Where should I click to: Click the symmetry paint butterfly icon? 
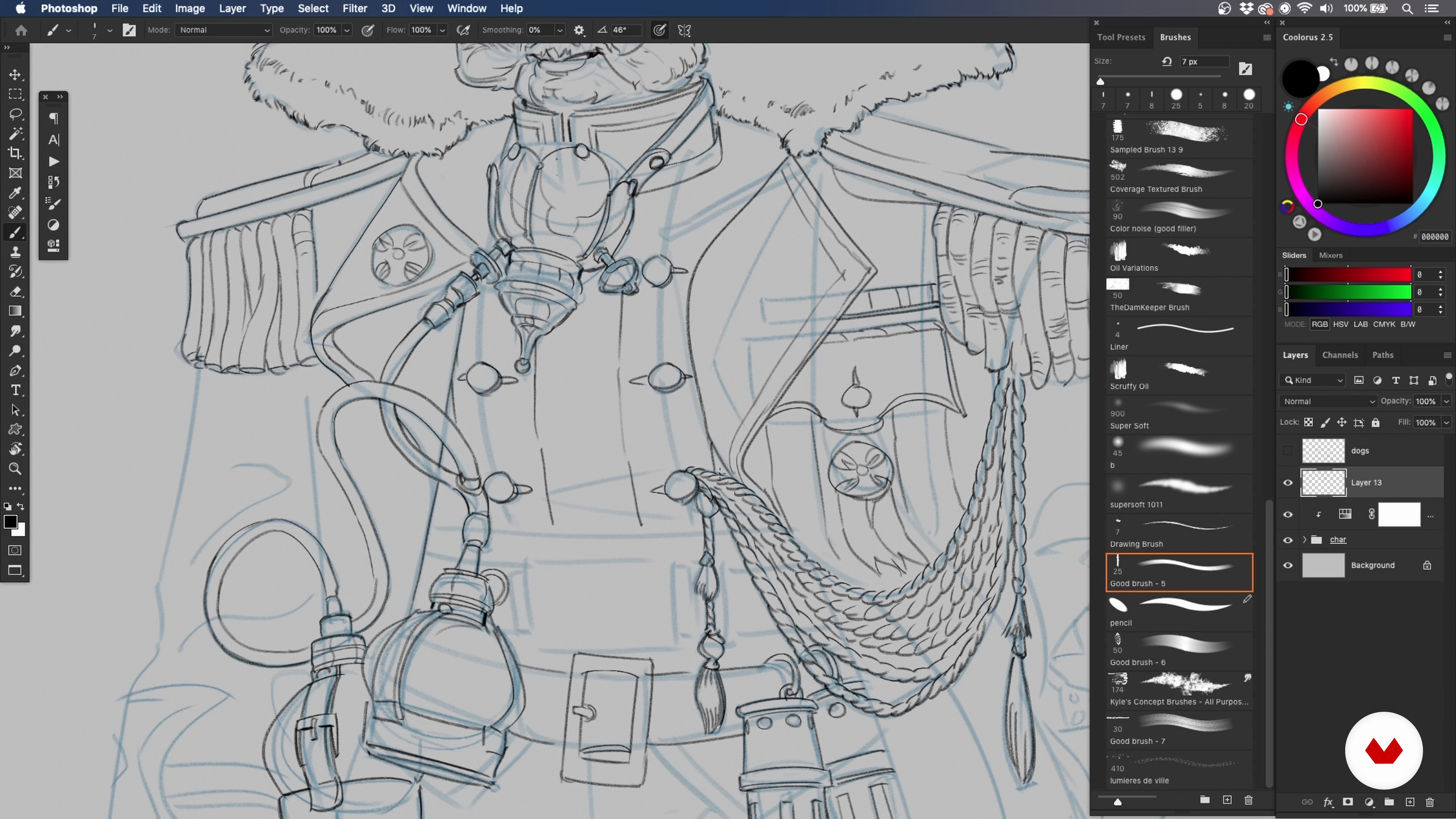(x=684, y=30)
